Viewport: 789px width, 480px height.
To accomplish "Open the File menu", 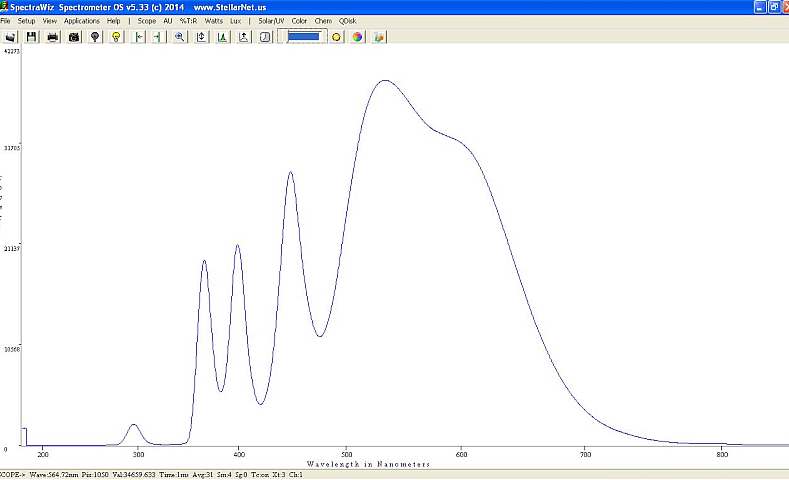I will click(6, 21).
